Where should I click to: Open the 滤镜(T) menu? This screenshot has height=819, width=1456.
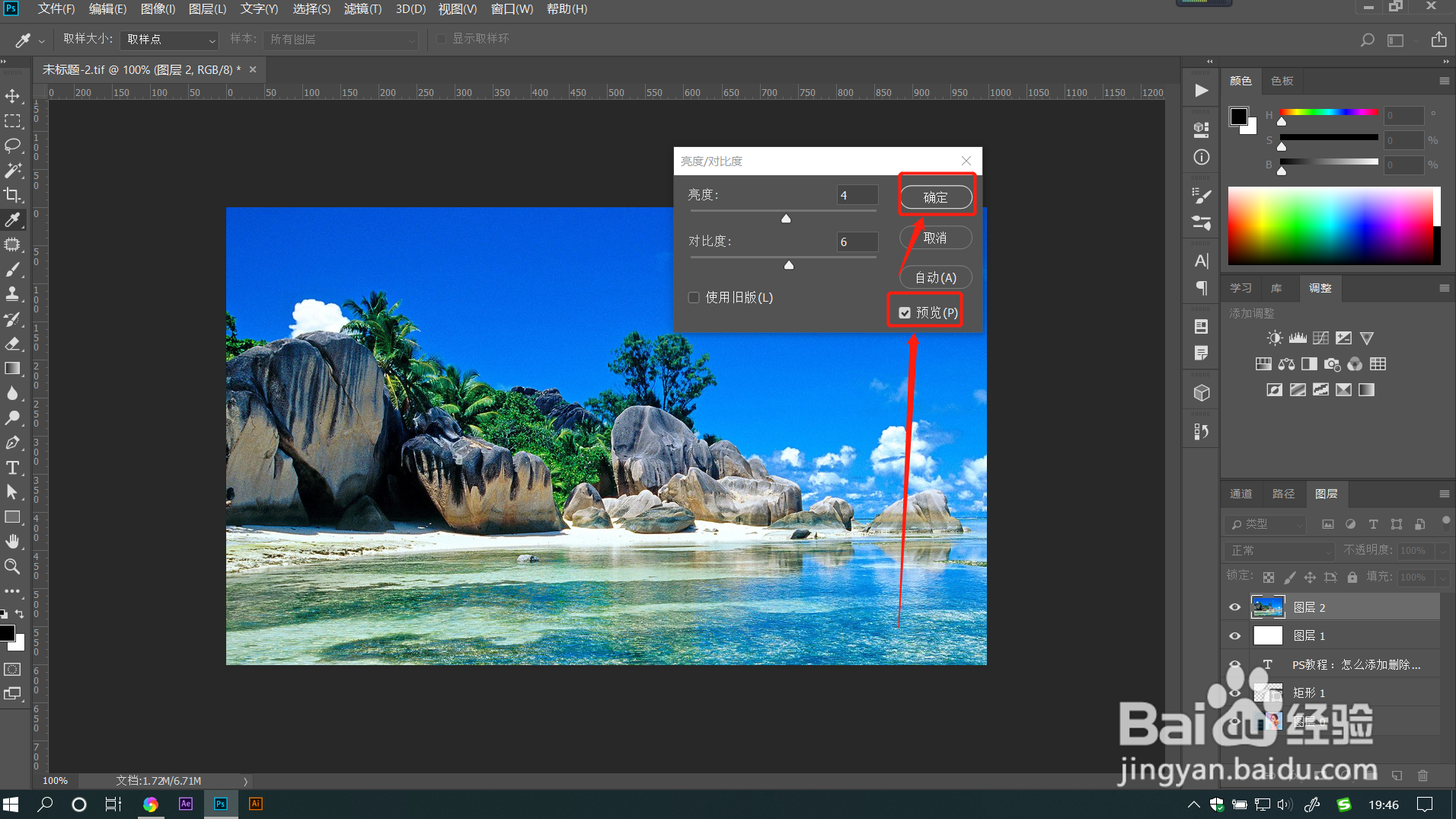point(362,9)
